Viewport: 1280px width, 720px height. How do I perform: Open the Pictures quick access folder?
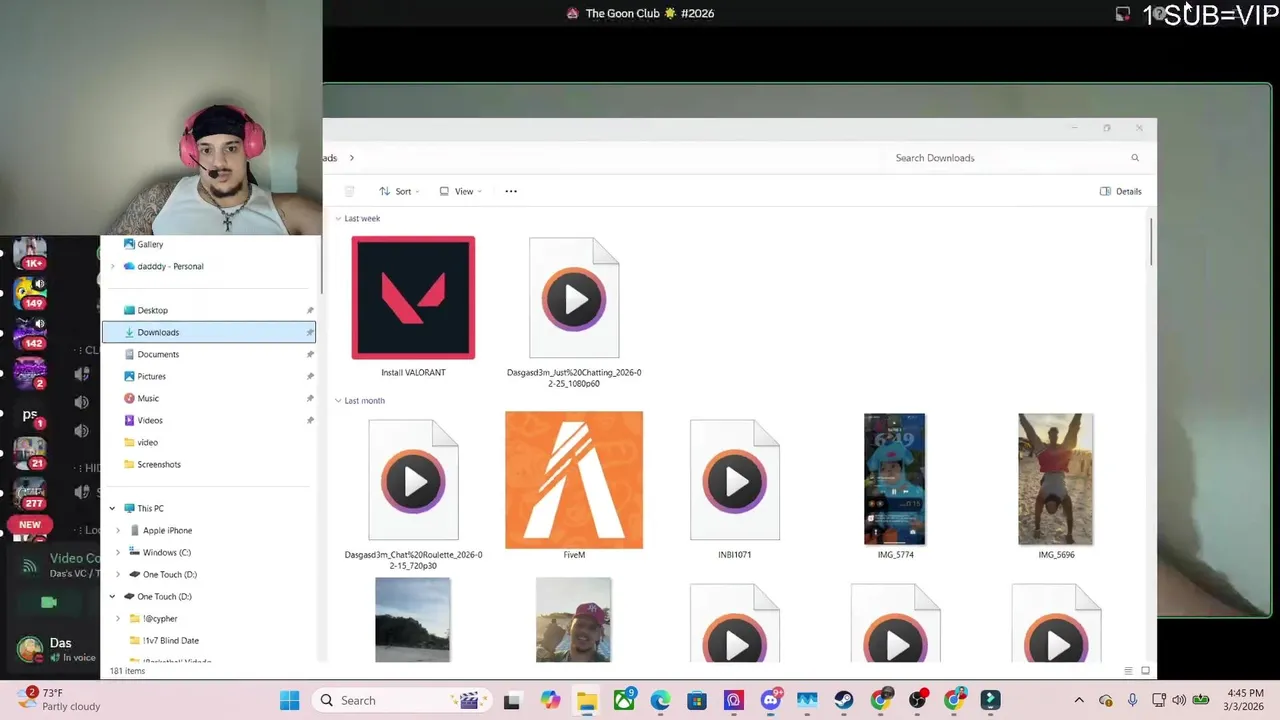144,376
